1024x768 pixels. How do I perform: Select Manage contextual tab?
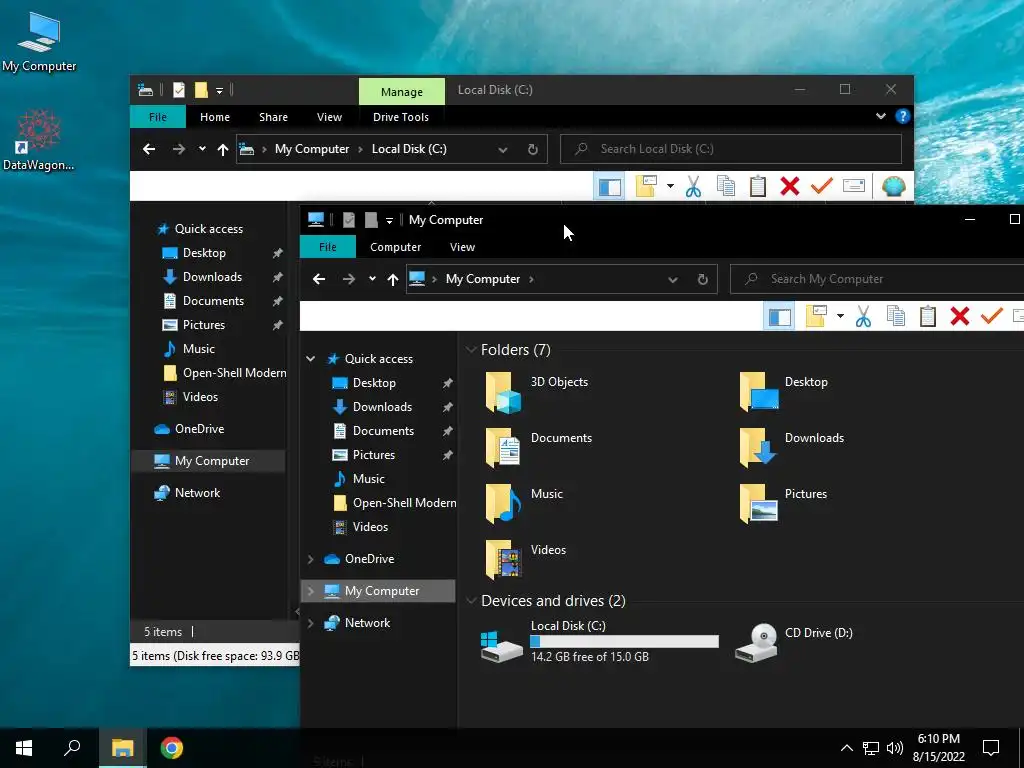pyautogui.click(x=402, y=91)
